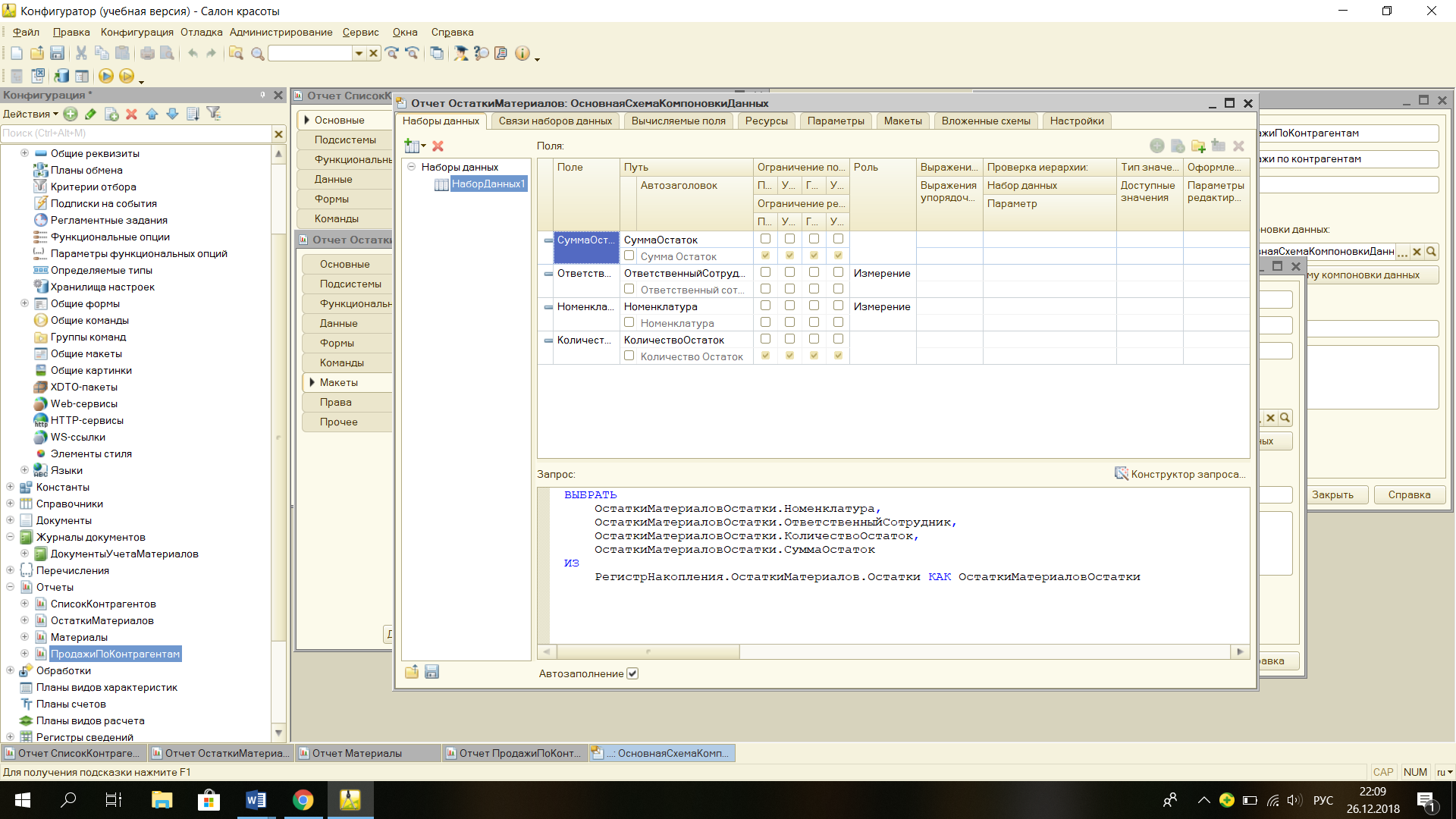The height and width of the screenshot is (819, 1456).
Task: Open the toolbar search field dropdown arrow
Action: point(359,53)
